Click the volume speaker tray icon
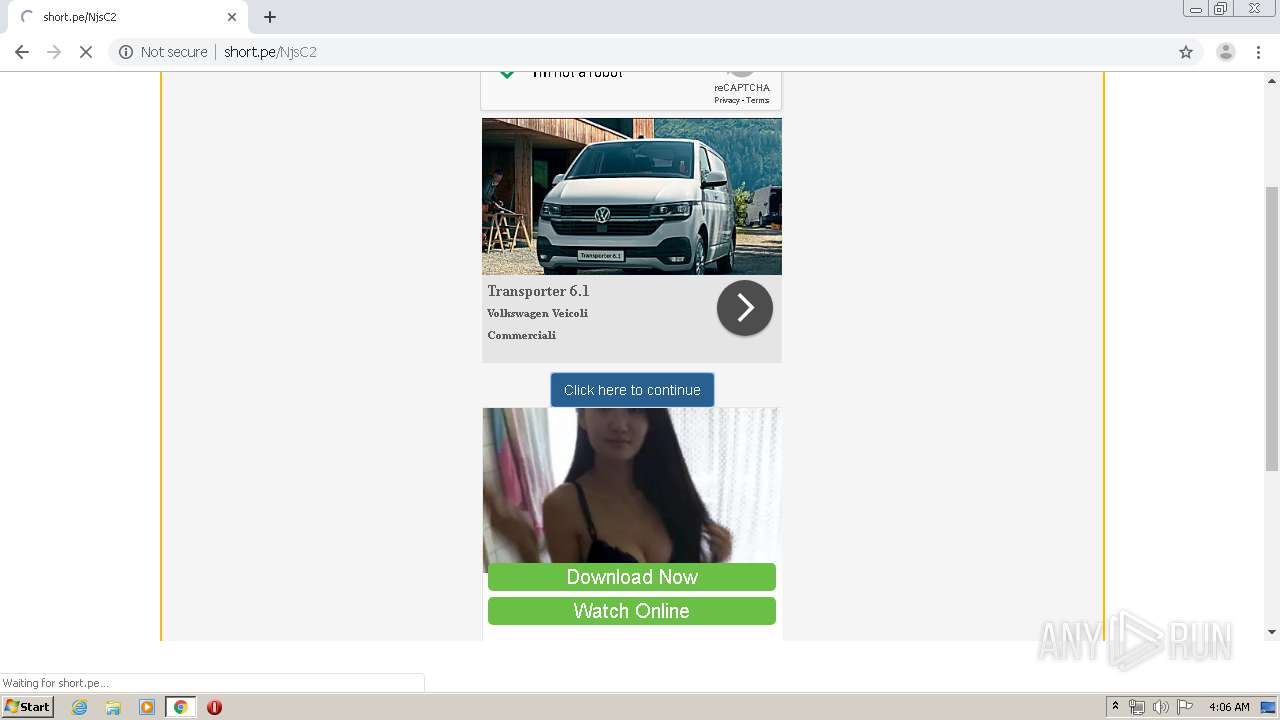This screenshot has height=720, width=1280. coord(1161,707)
